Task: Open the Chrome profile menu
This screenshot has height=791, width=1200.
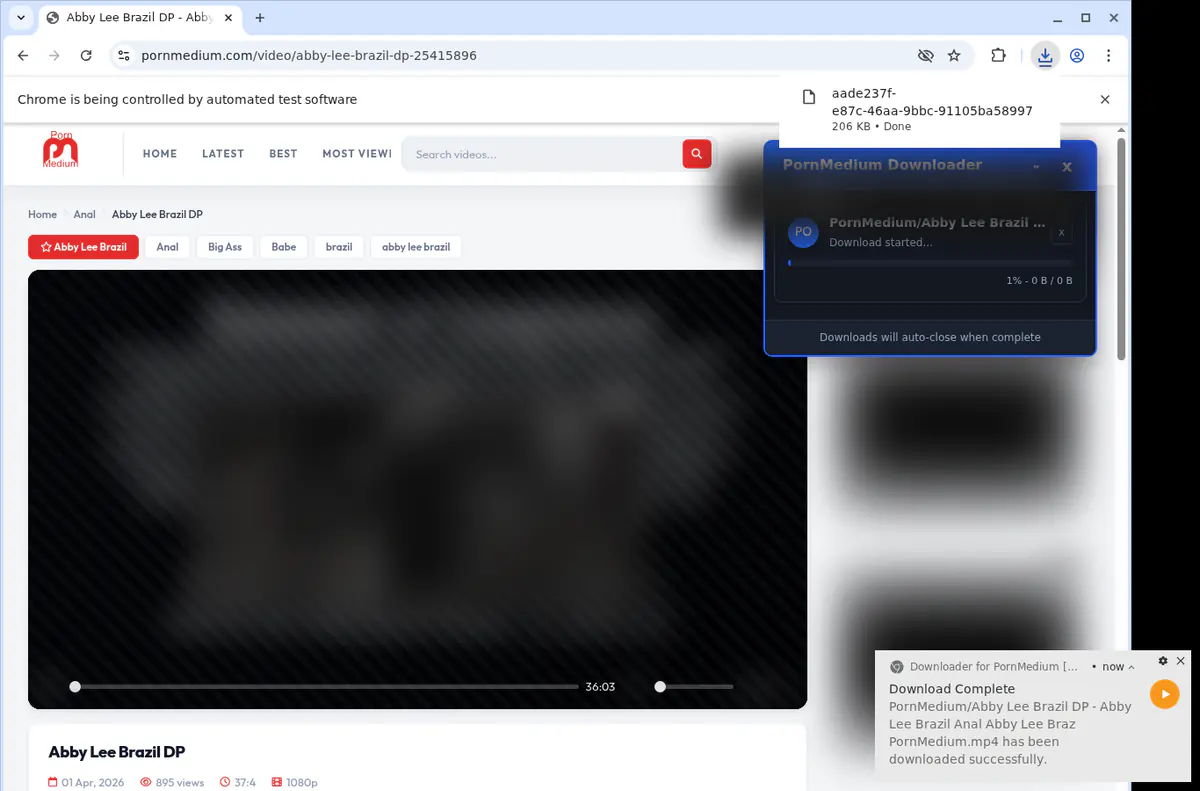Action: click(1077, 56)
